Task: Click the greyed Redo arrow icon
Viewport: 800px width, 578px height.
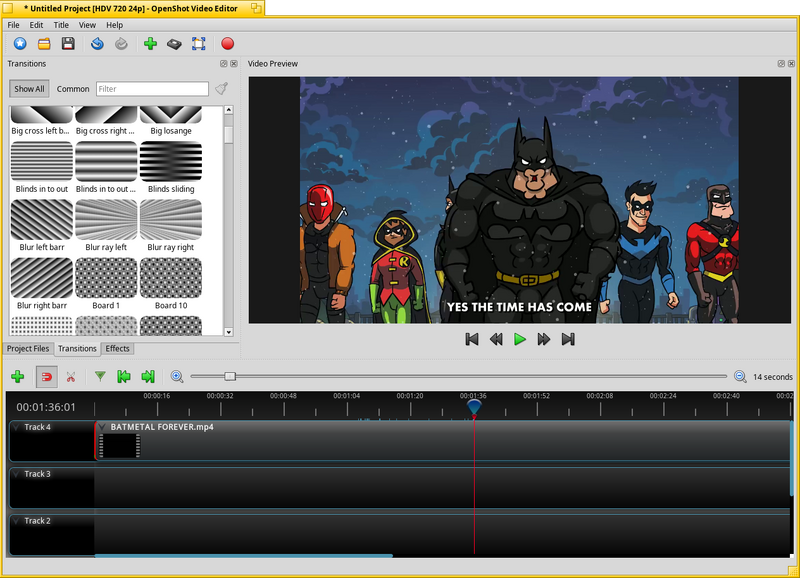Action: point(121,44)
